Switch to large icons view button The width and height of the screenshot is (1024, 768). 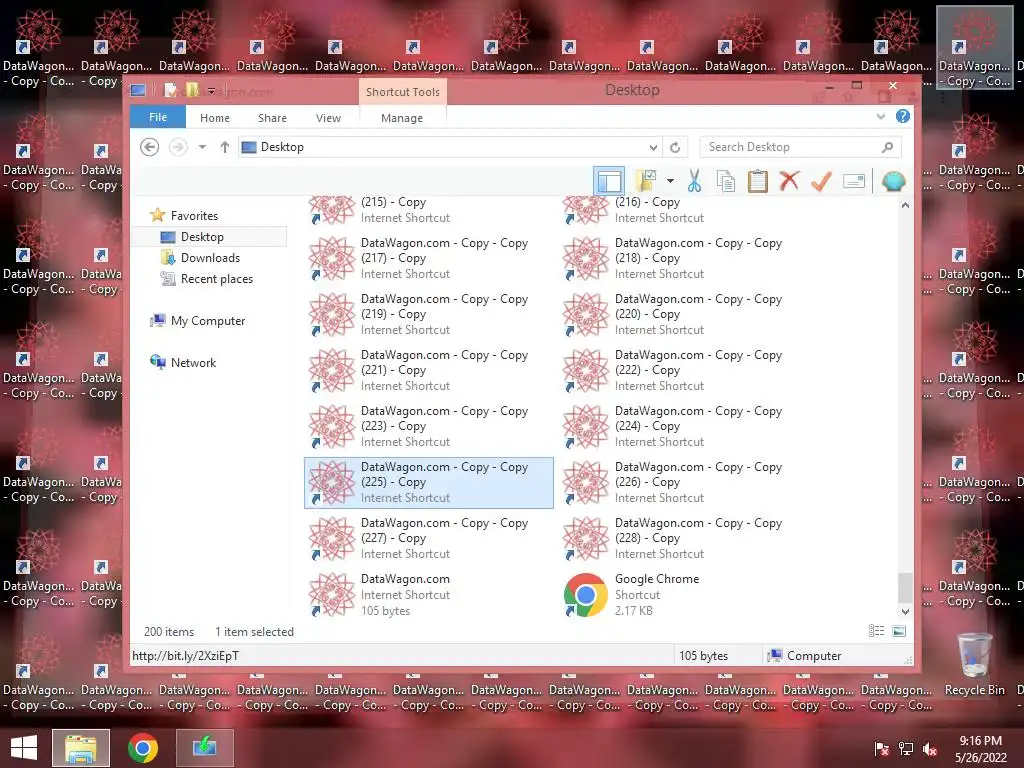pyautogui.click(x=899, y=631)
